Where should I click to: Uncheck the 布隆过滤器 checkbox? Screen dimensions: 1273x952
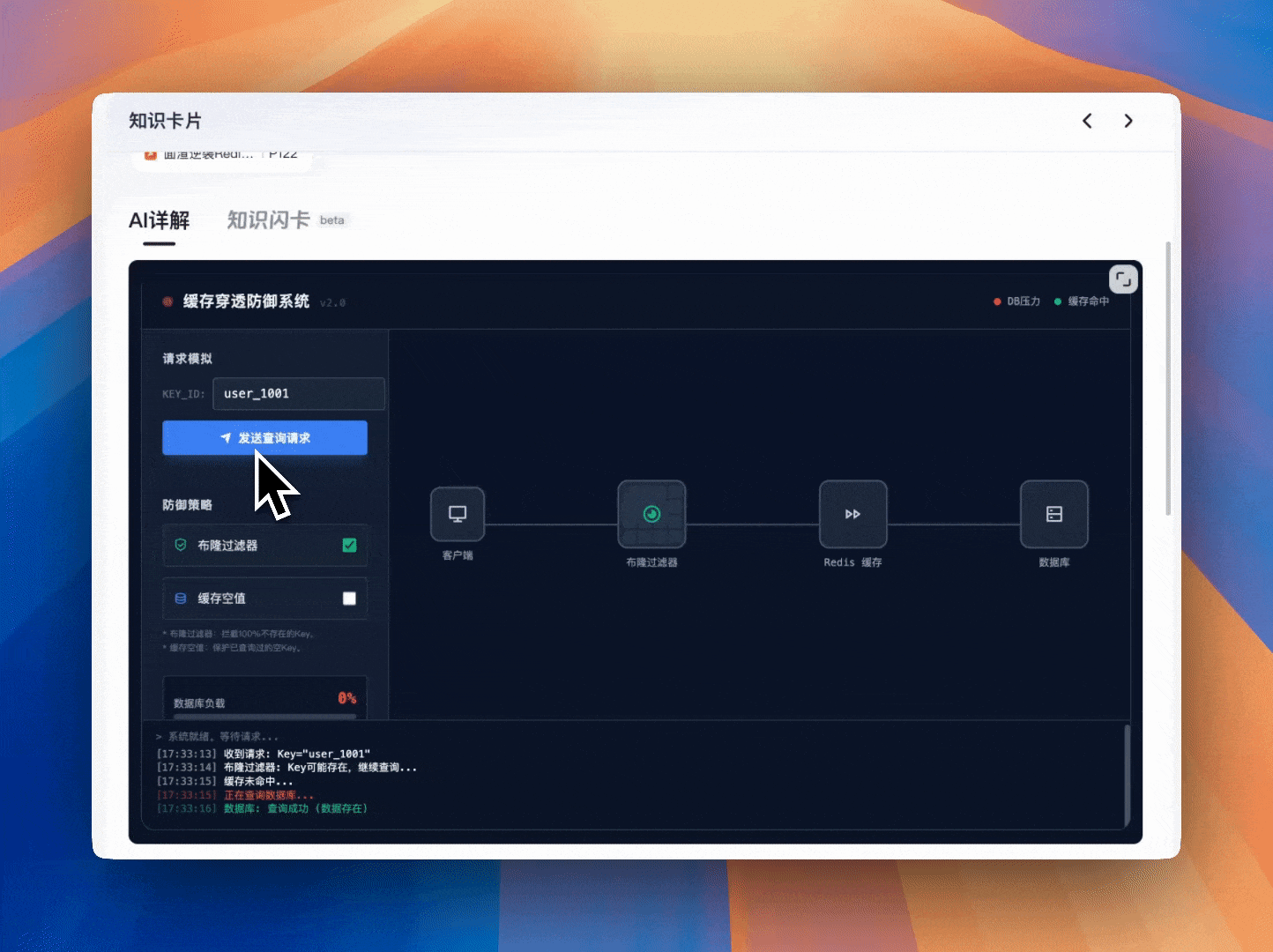[349, 546]
